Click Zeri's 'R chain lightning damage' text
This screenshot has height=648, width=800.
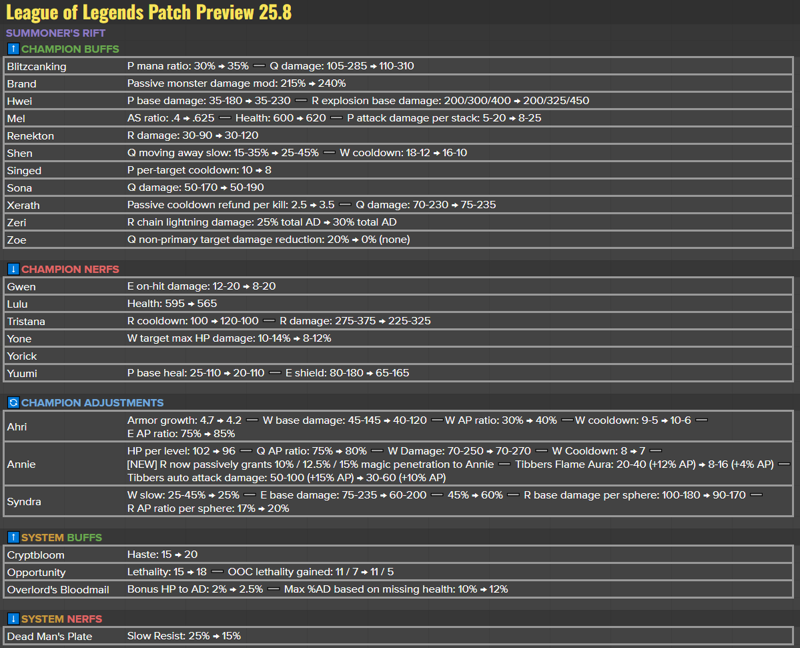click(262, 222)
